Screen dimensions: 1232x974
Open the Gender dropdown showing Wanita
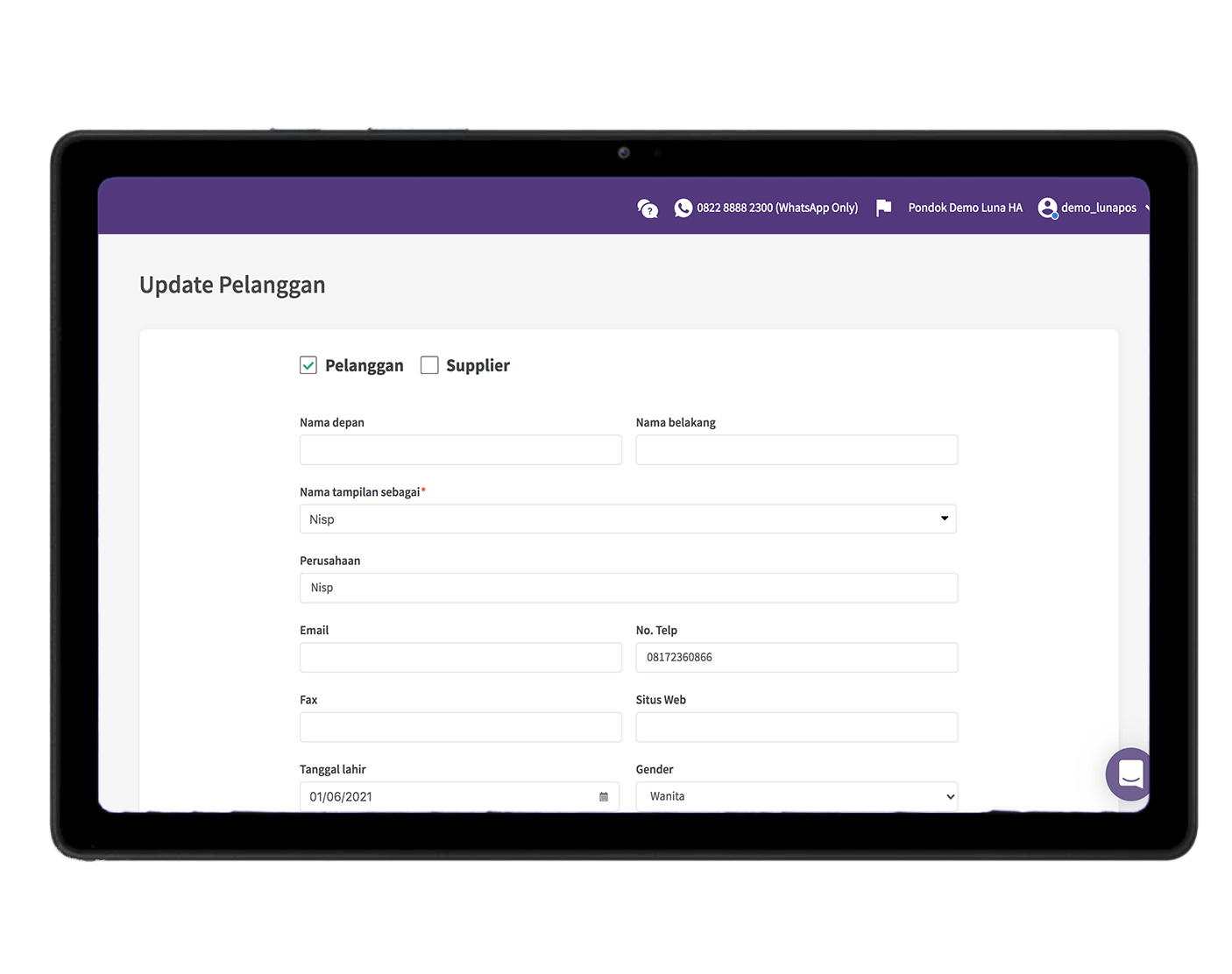[x=797, y=797]
